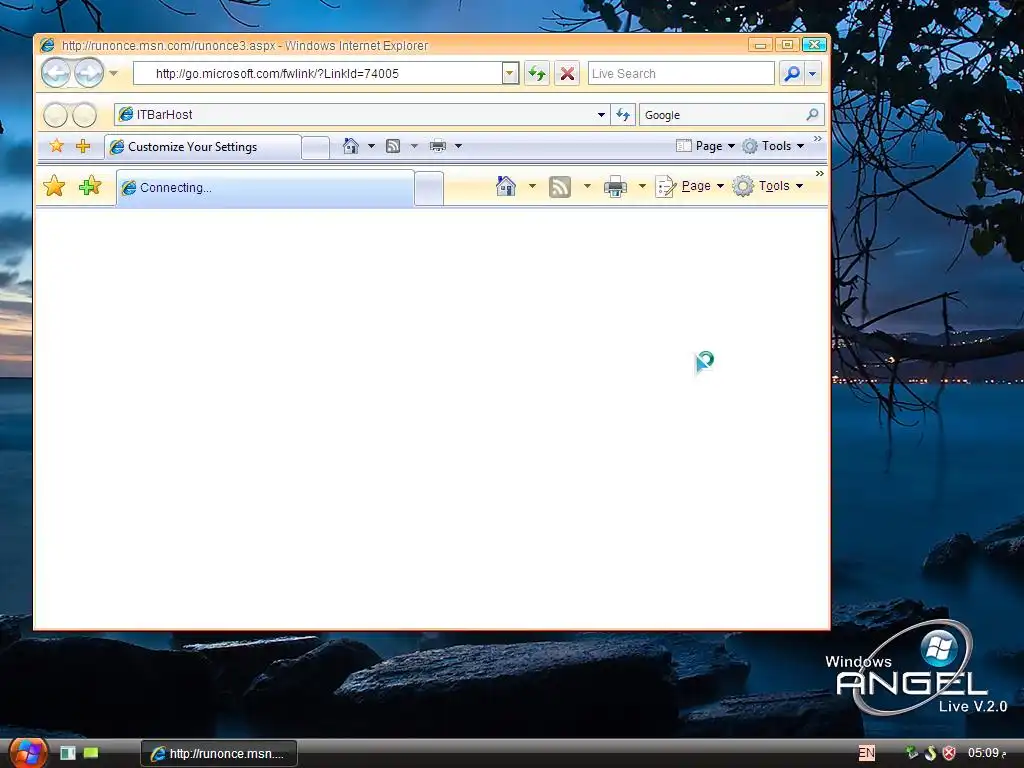The width and height of the screenshot is (1024, 768).
Task: Click the refresh arrows beside ITBarHost field
Action: pos(623,115)
